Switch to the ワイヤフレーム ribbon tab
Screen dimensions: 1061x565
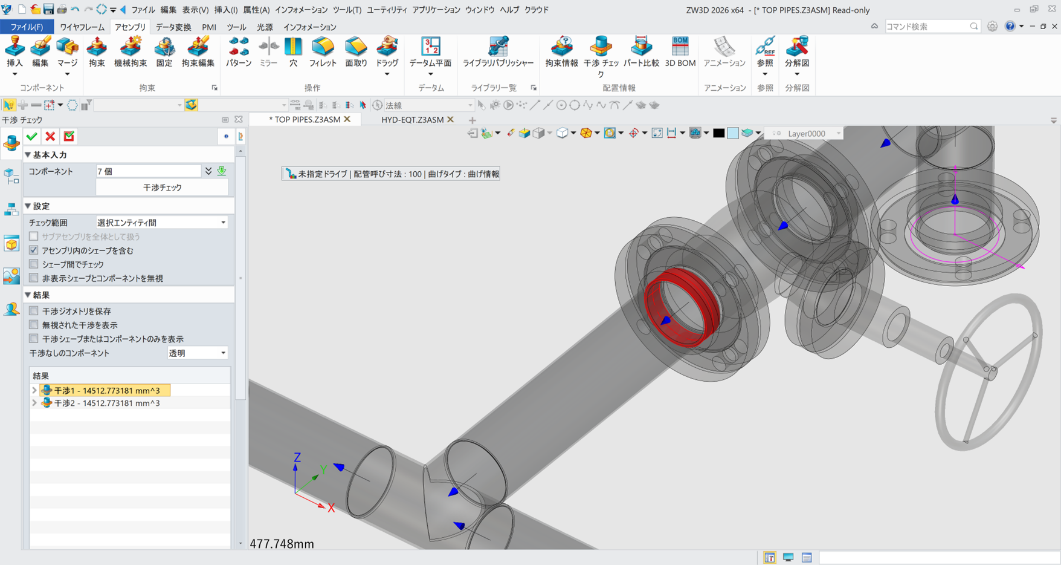point(82,27)
